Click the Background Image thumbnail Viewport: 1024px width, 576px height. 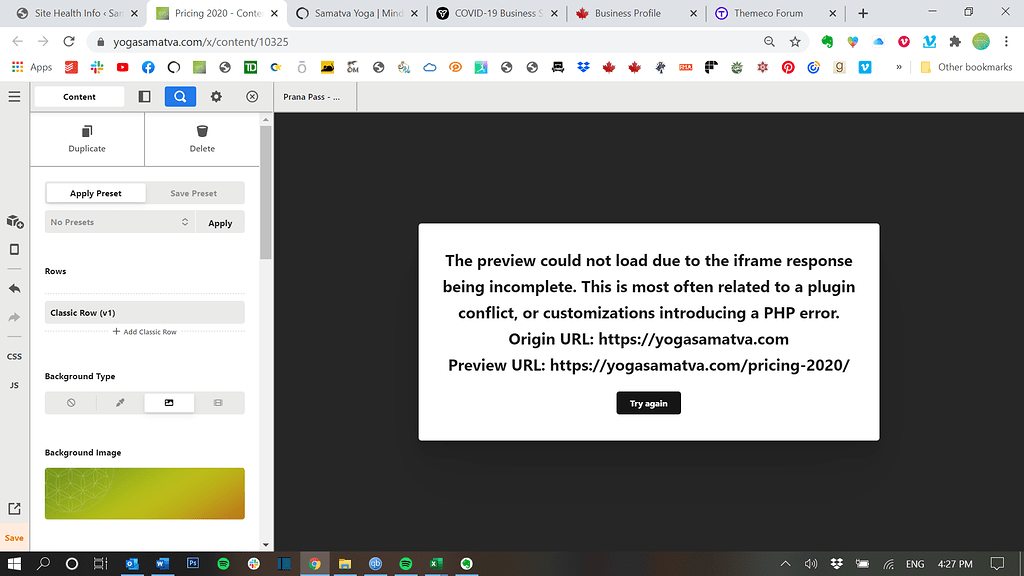tap(145, 493)
